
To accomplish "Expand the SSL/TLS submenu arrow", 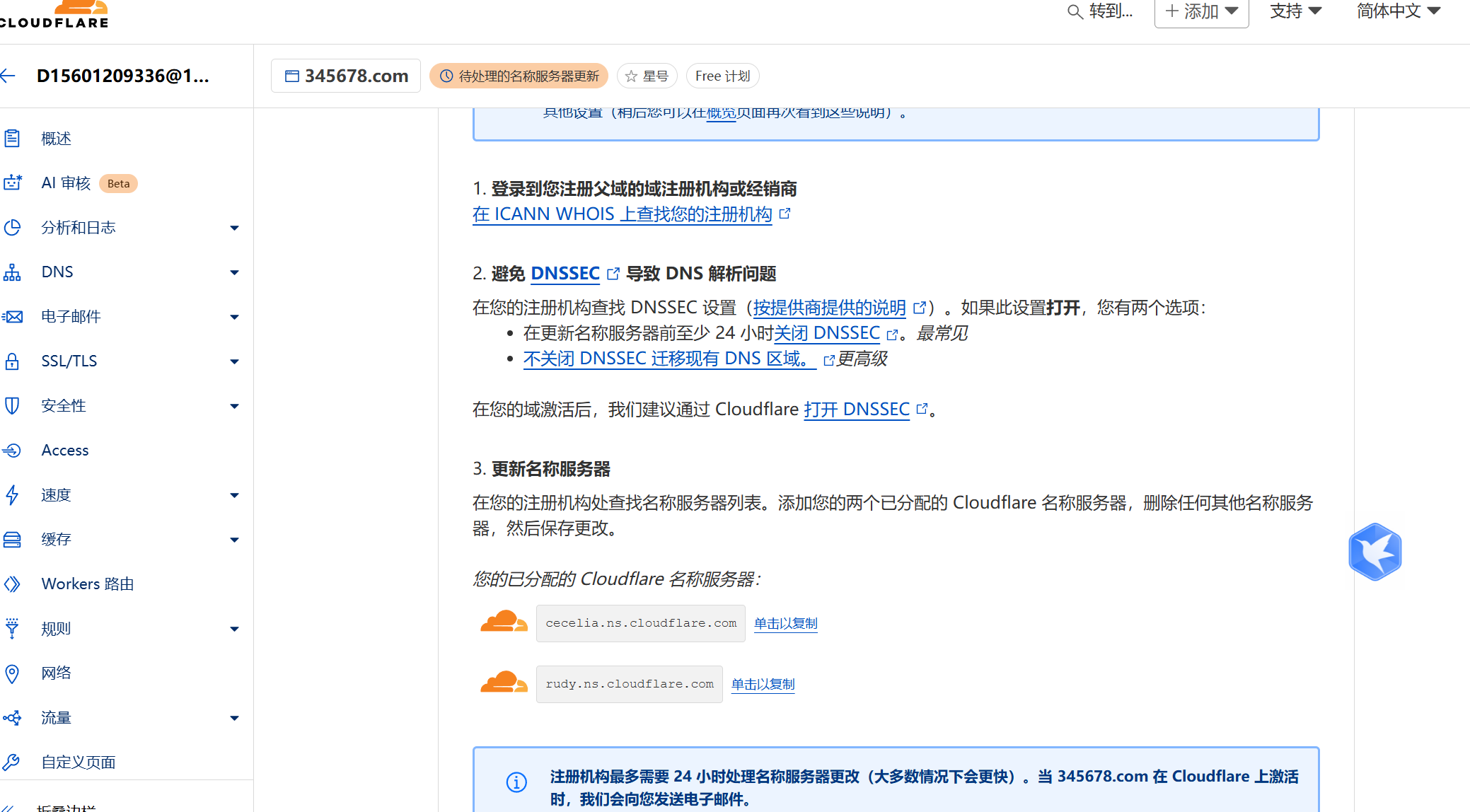I will click(x=234, y=361).
